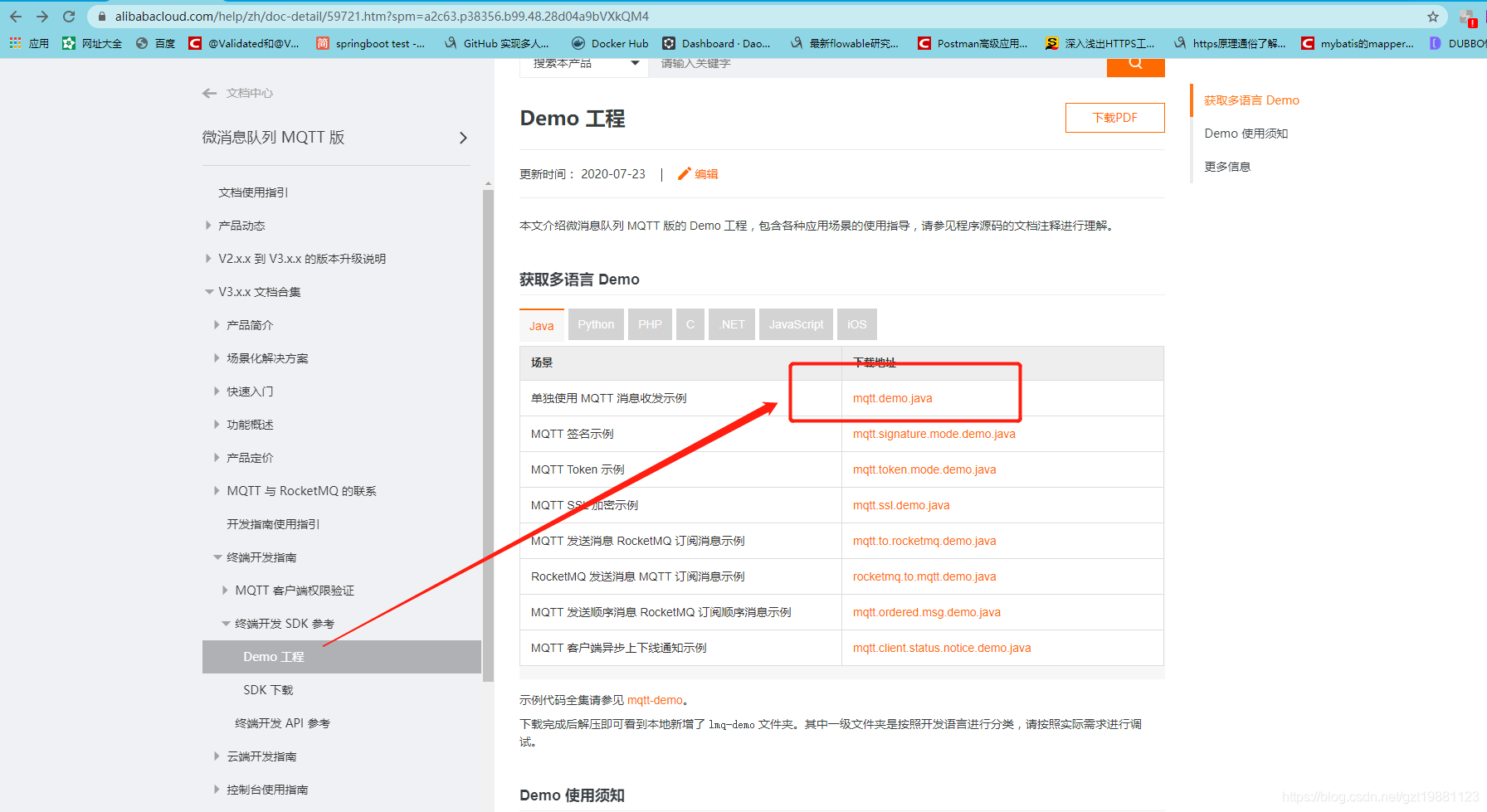Expand 快速入门 node
The width and height of the screenshot is (1487, 812).
pos(217,391)
